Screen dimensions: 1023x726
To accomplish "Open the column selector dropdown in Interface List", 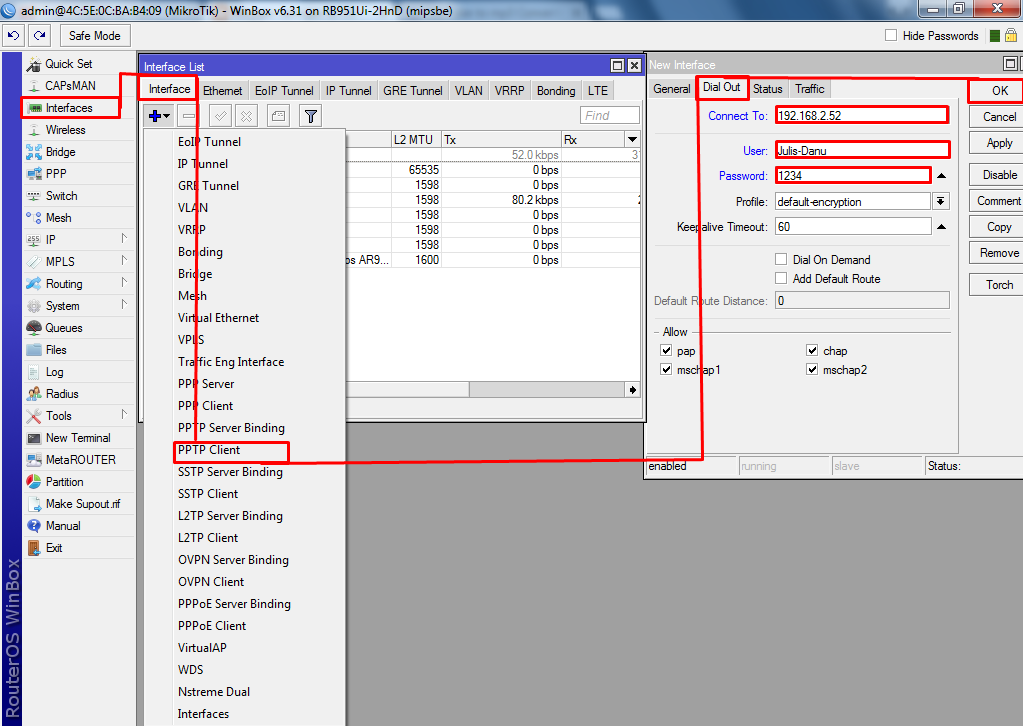I will 632,139.
